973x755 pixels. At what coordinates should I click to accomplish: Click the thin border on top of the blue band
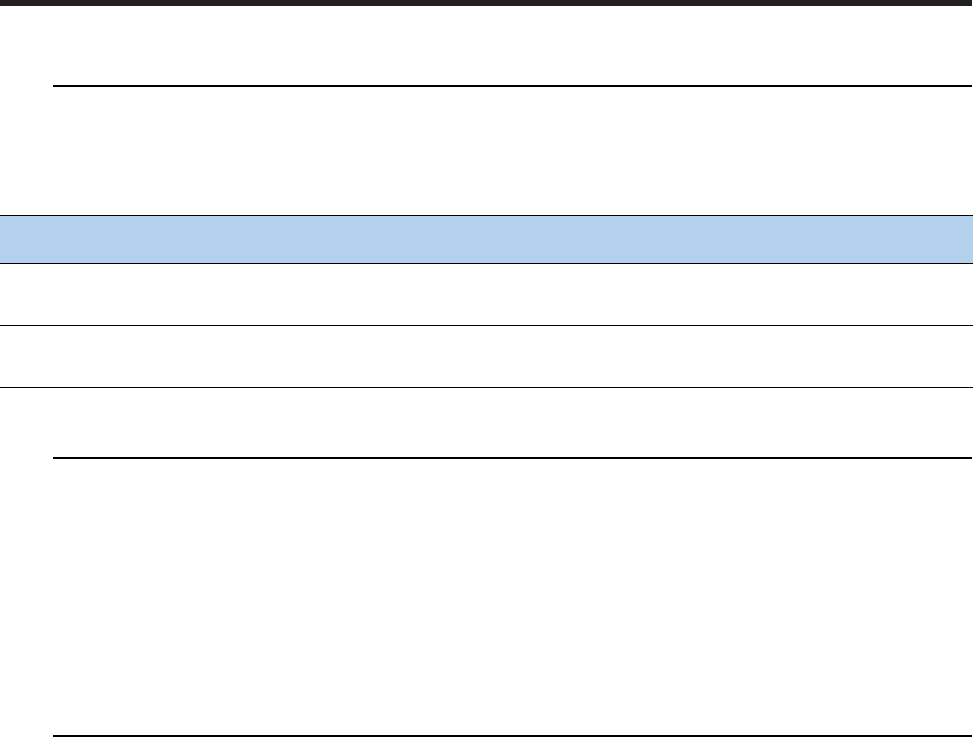pyautogui.click(x=486, y=215)
